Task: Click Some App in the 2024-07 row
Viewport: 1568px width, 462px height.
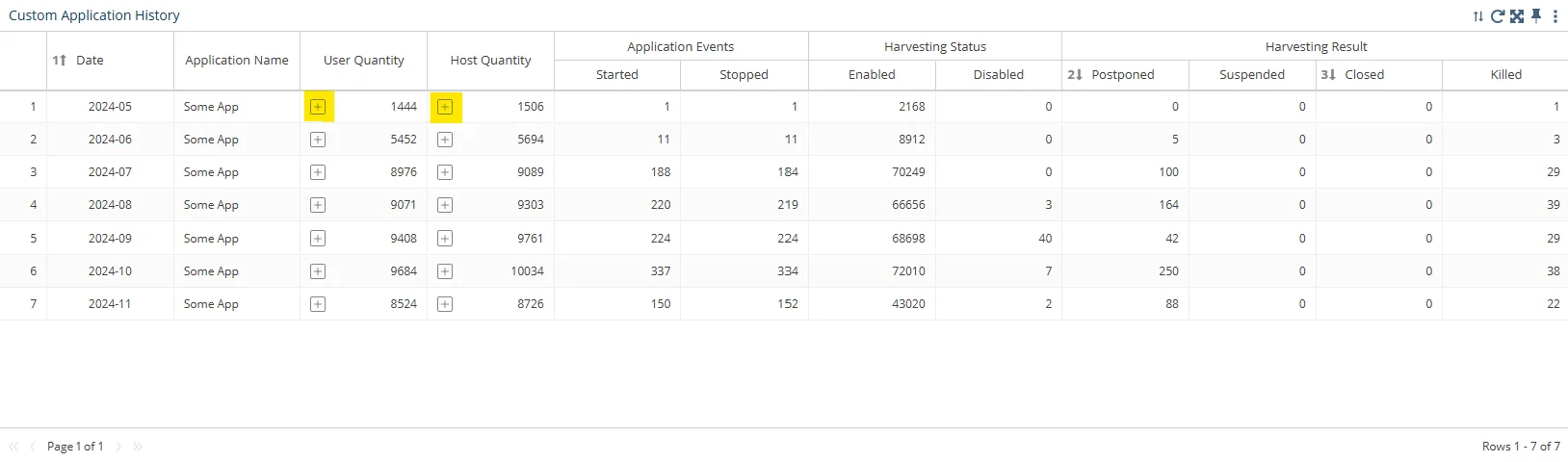Action: pyautogui.click(x=211, y=172)
